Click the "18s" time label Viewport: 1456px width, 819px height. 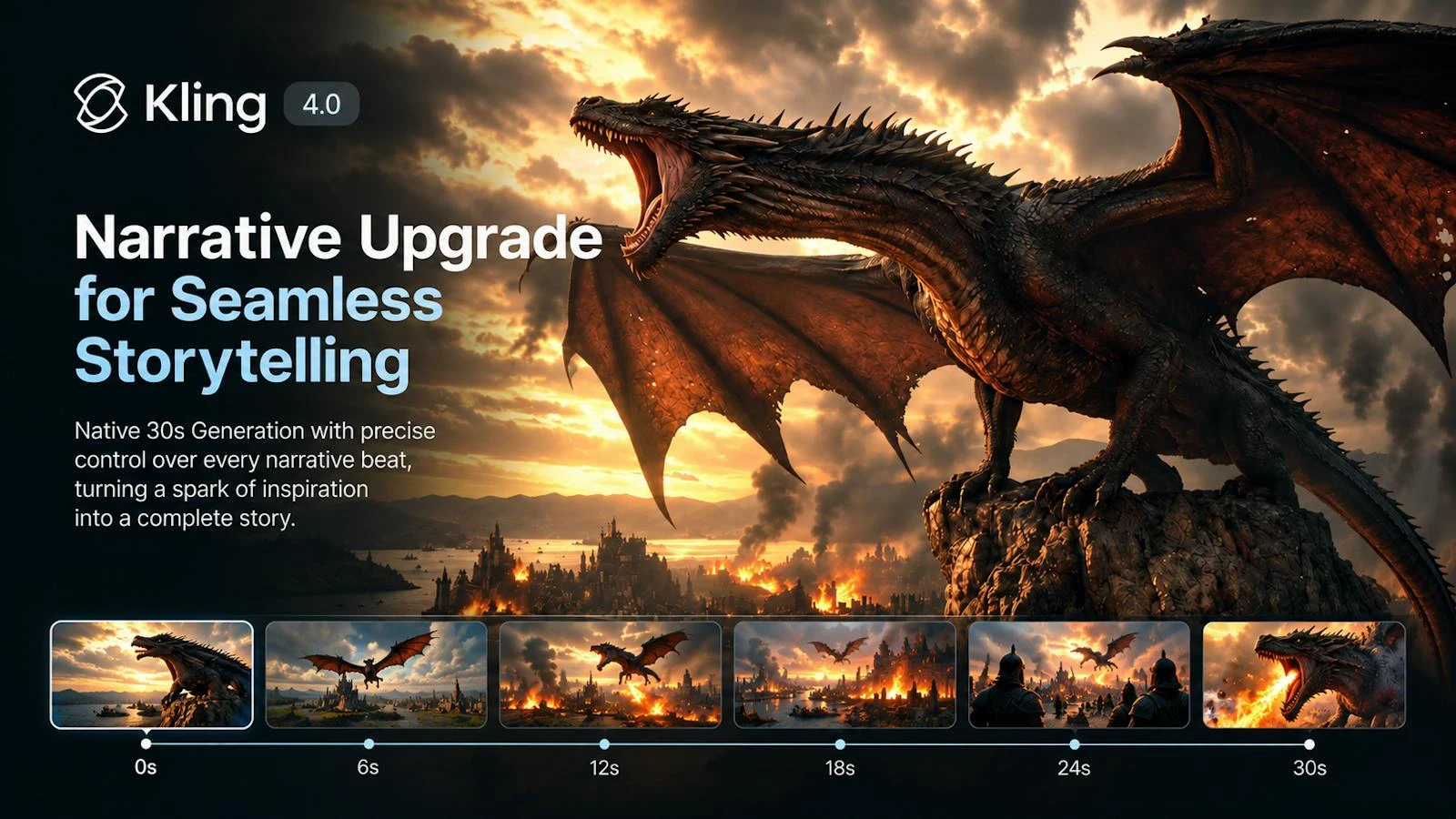[840, 768]
